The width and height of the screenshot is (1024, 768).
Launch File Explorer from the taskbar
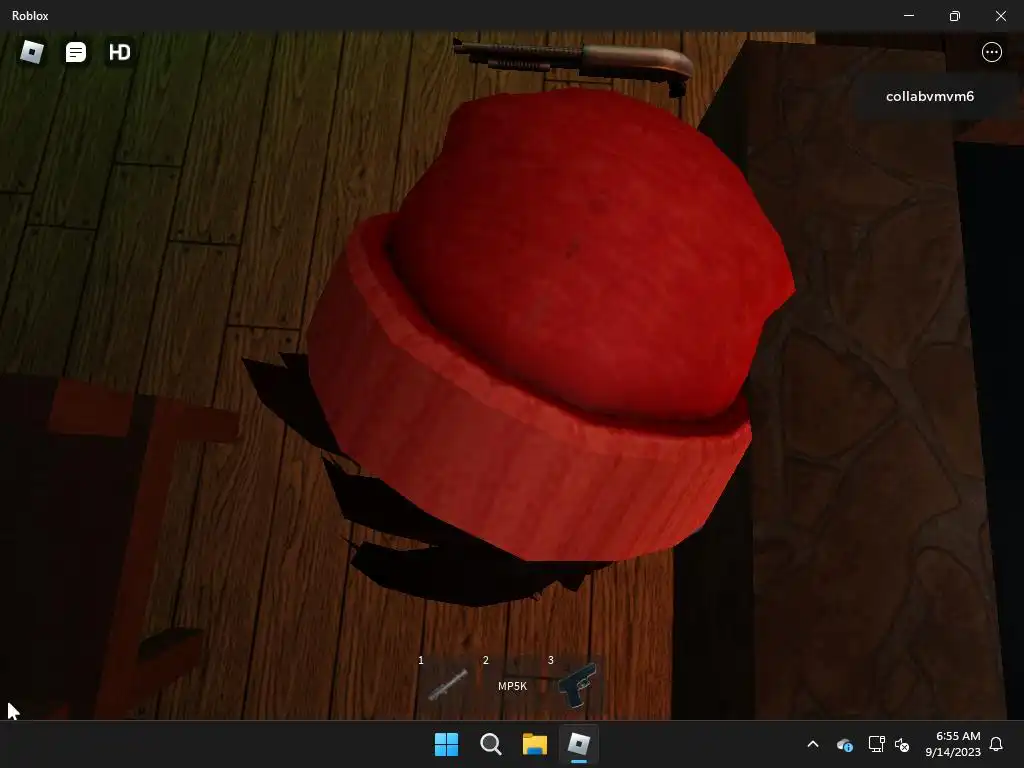[x=534, y=744]
